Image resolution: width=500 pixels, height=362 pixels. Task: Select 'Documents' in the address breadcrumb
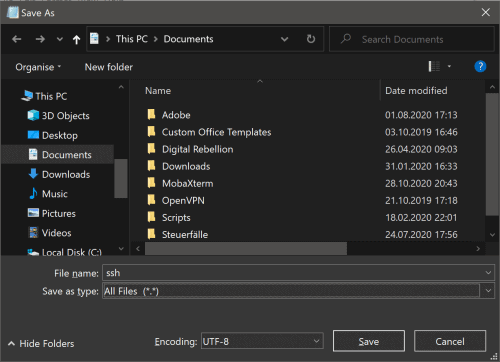(188, 39)
